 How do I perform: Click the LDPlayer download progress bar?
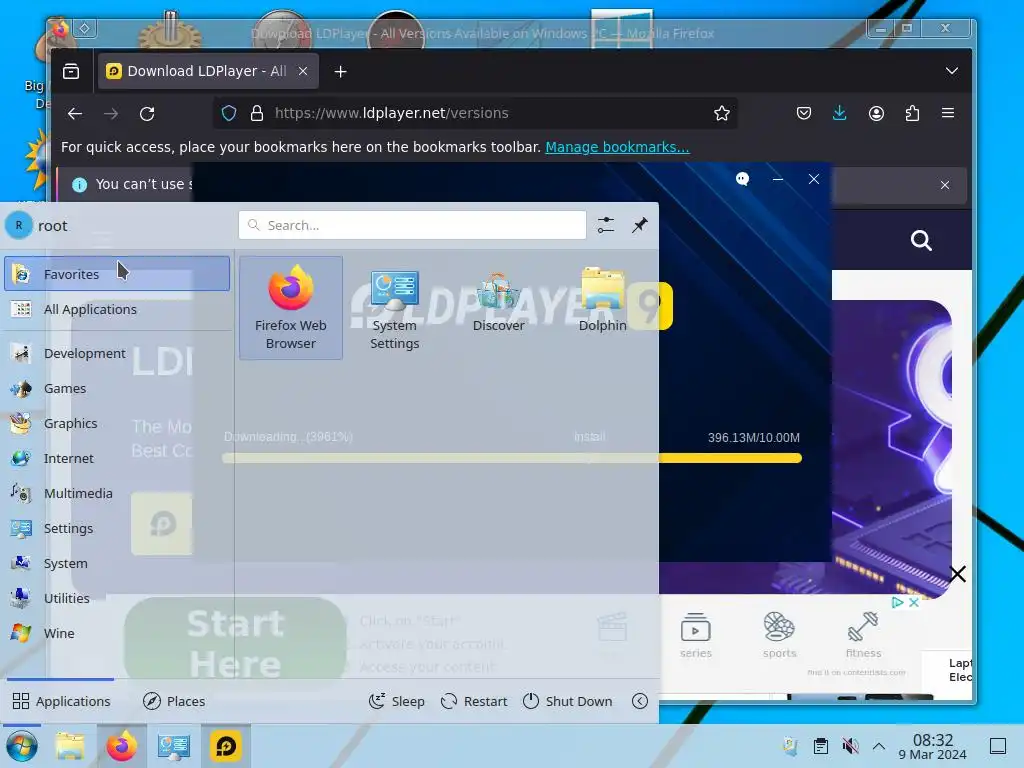point(511,458)
